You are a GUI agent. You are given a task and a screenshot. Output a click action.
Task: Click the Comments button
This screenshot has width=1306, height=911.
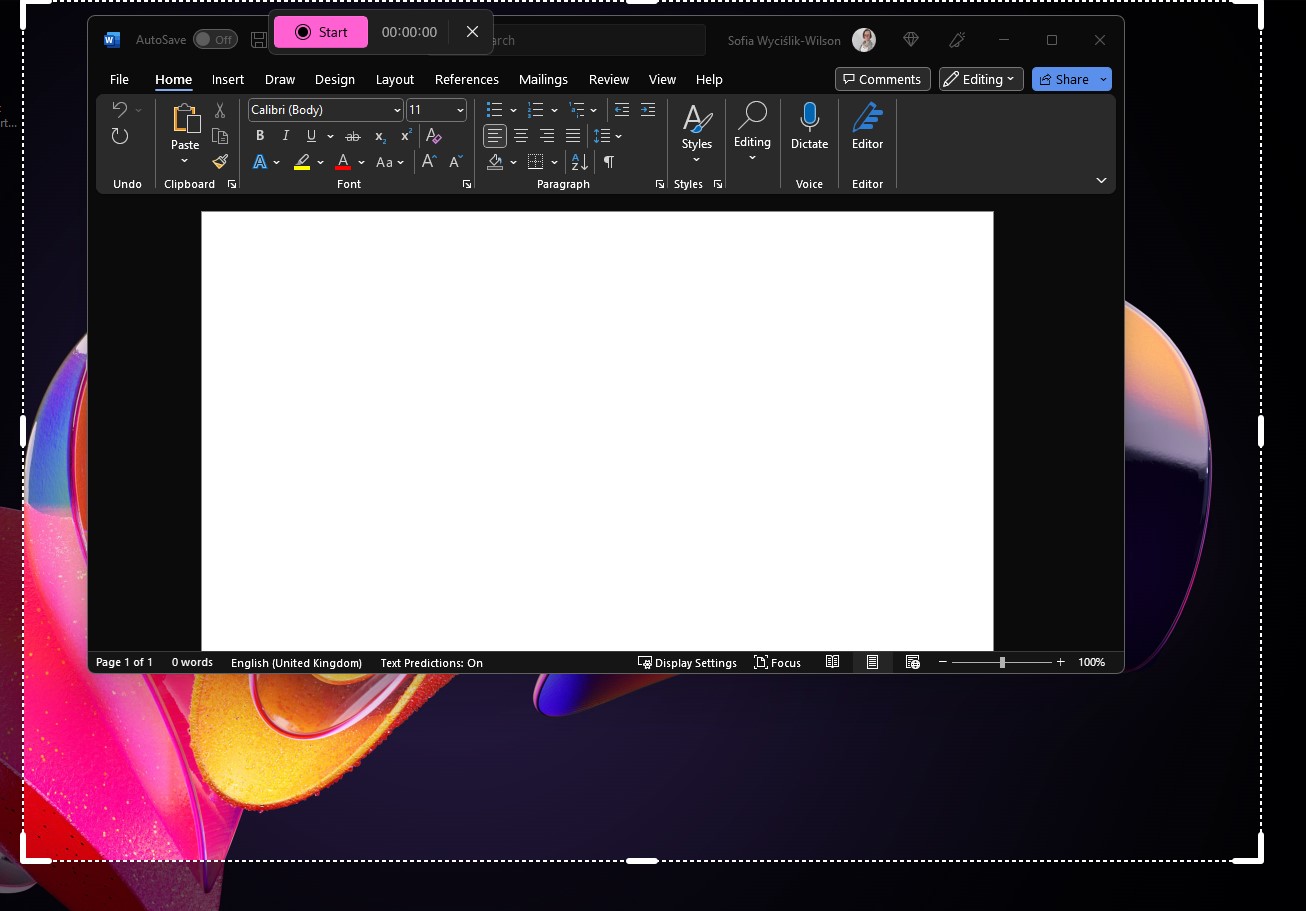pos(882,79)
